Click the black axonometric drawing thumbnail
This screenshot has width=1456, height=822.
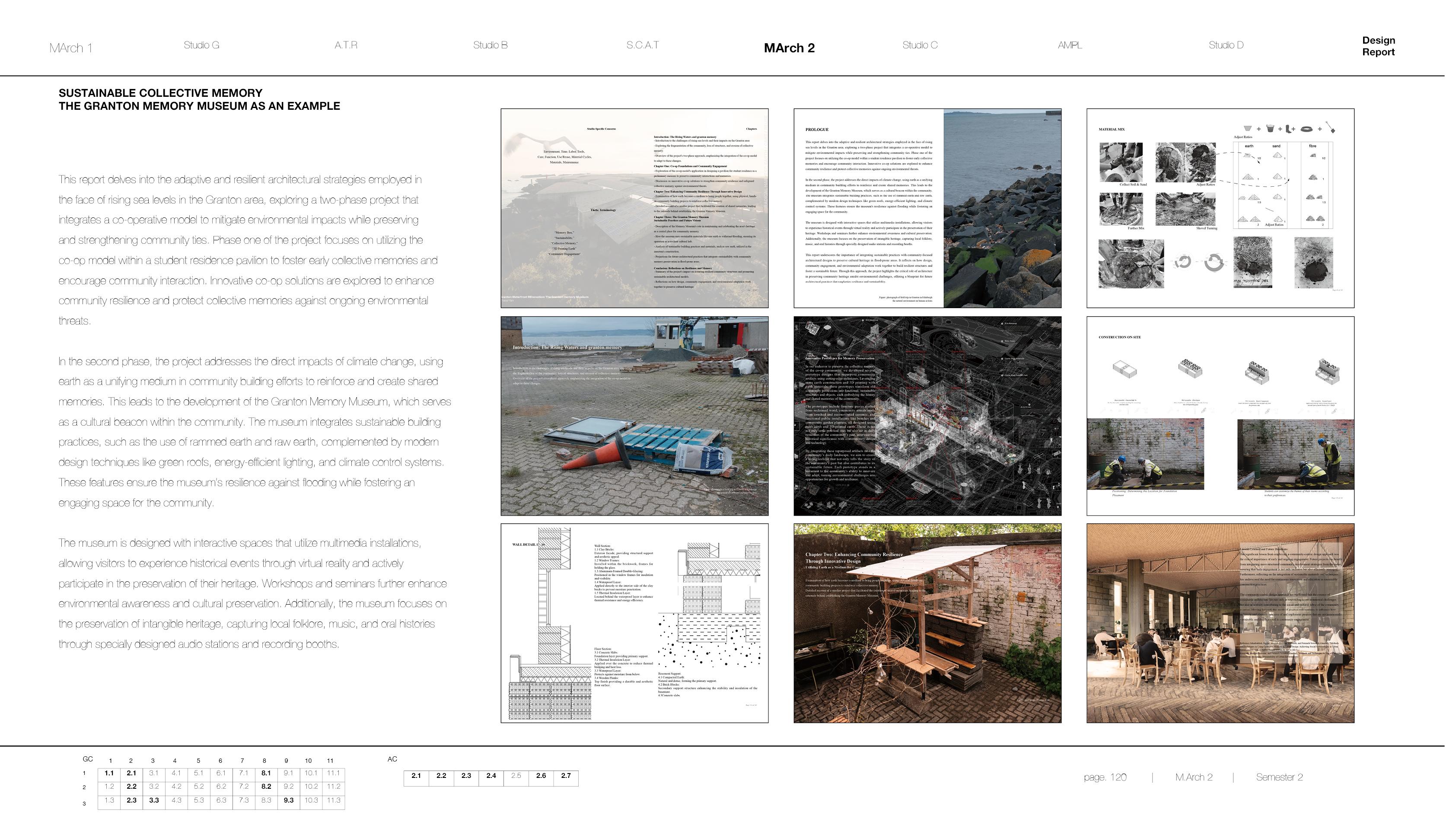pos(927,415)
